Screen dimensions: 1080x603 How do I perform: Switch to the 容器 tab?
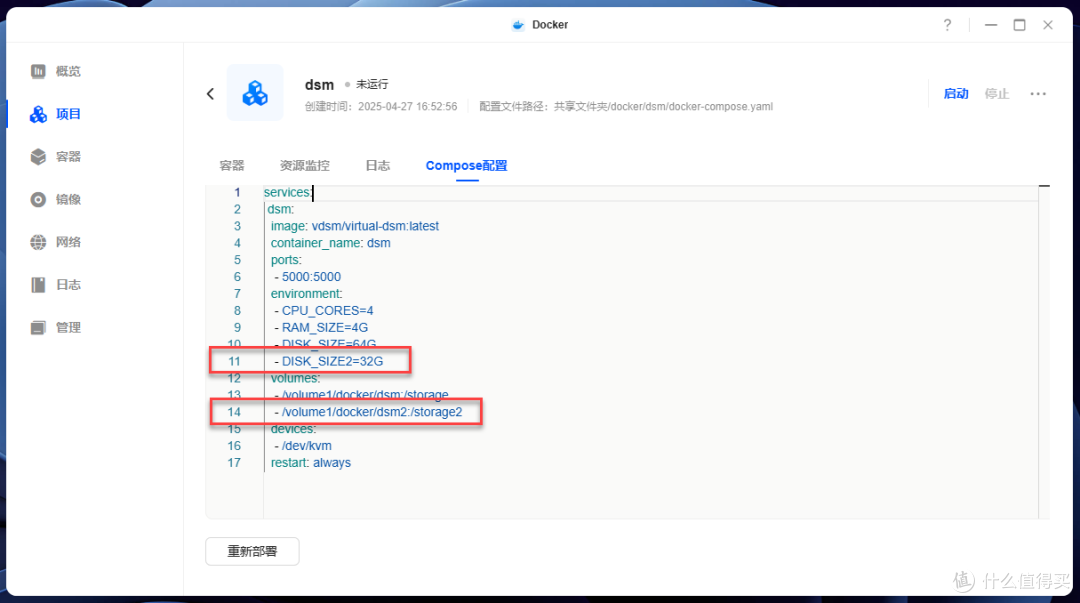click(x=232, y=165)
